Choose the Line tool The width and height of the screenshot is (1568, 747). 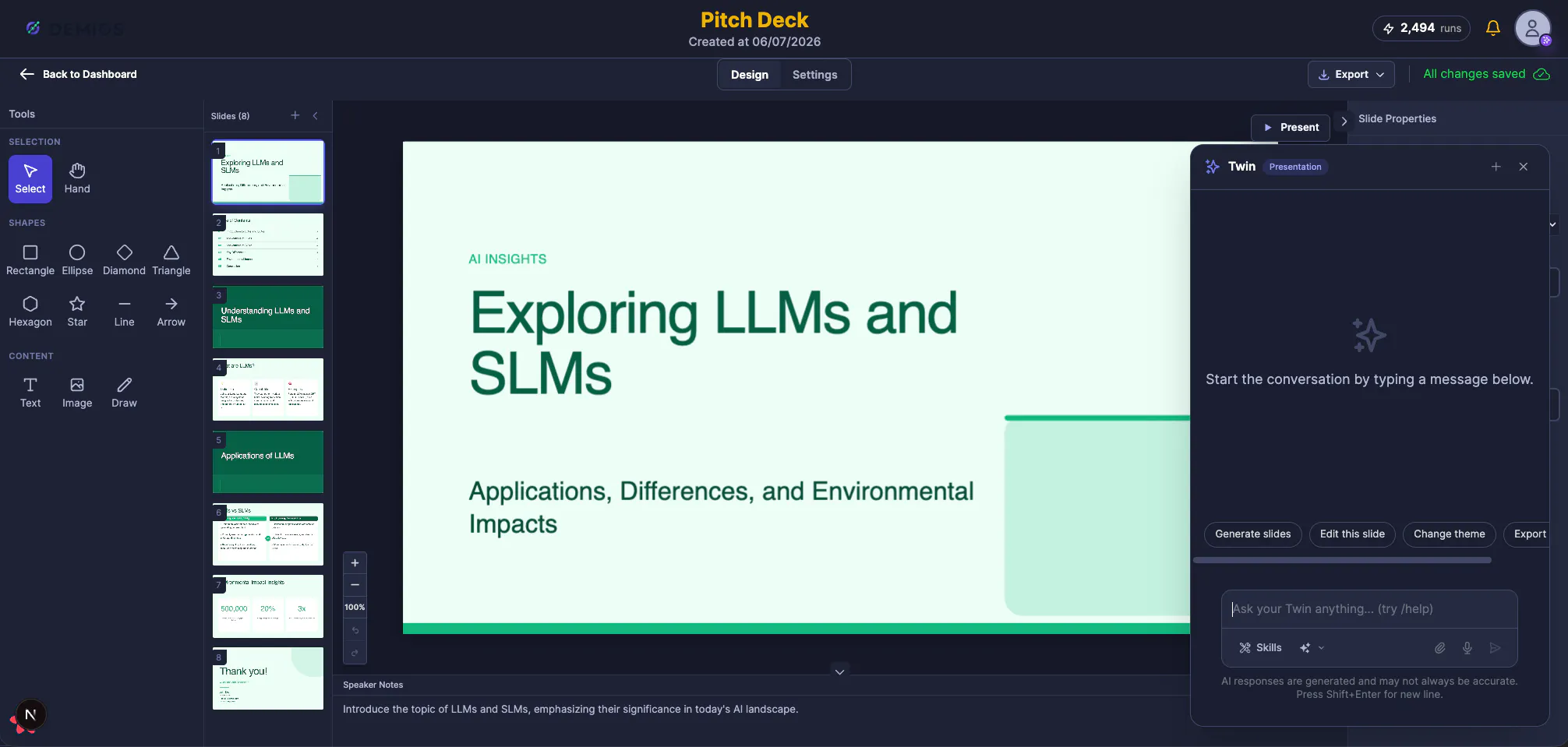click(125, 312)
